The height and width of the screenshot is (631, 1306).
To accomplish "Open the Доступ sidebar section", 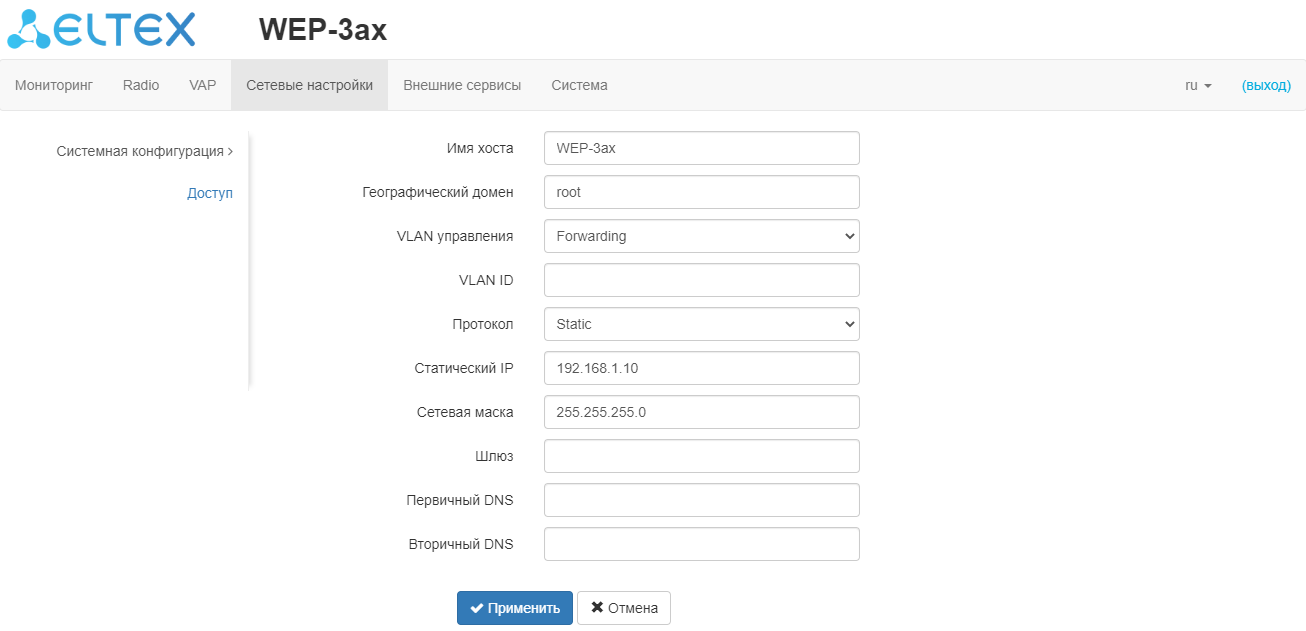I will 210,193.
